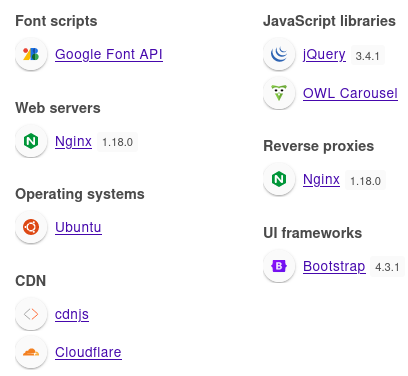Open the jQuery link
This screenshot has width=408, height=376.
[324, 54]
